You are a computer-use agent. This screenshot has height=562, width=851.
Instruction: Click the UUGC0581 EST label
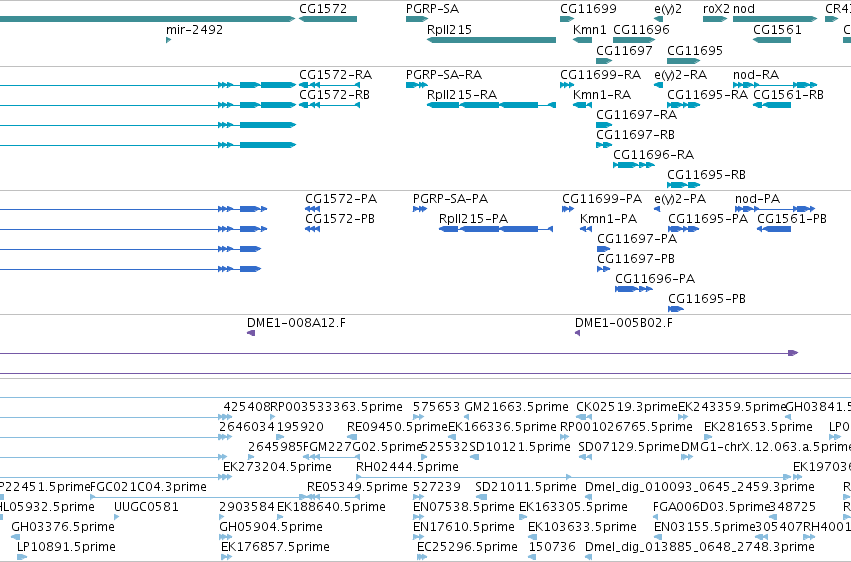(146, 507)
